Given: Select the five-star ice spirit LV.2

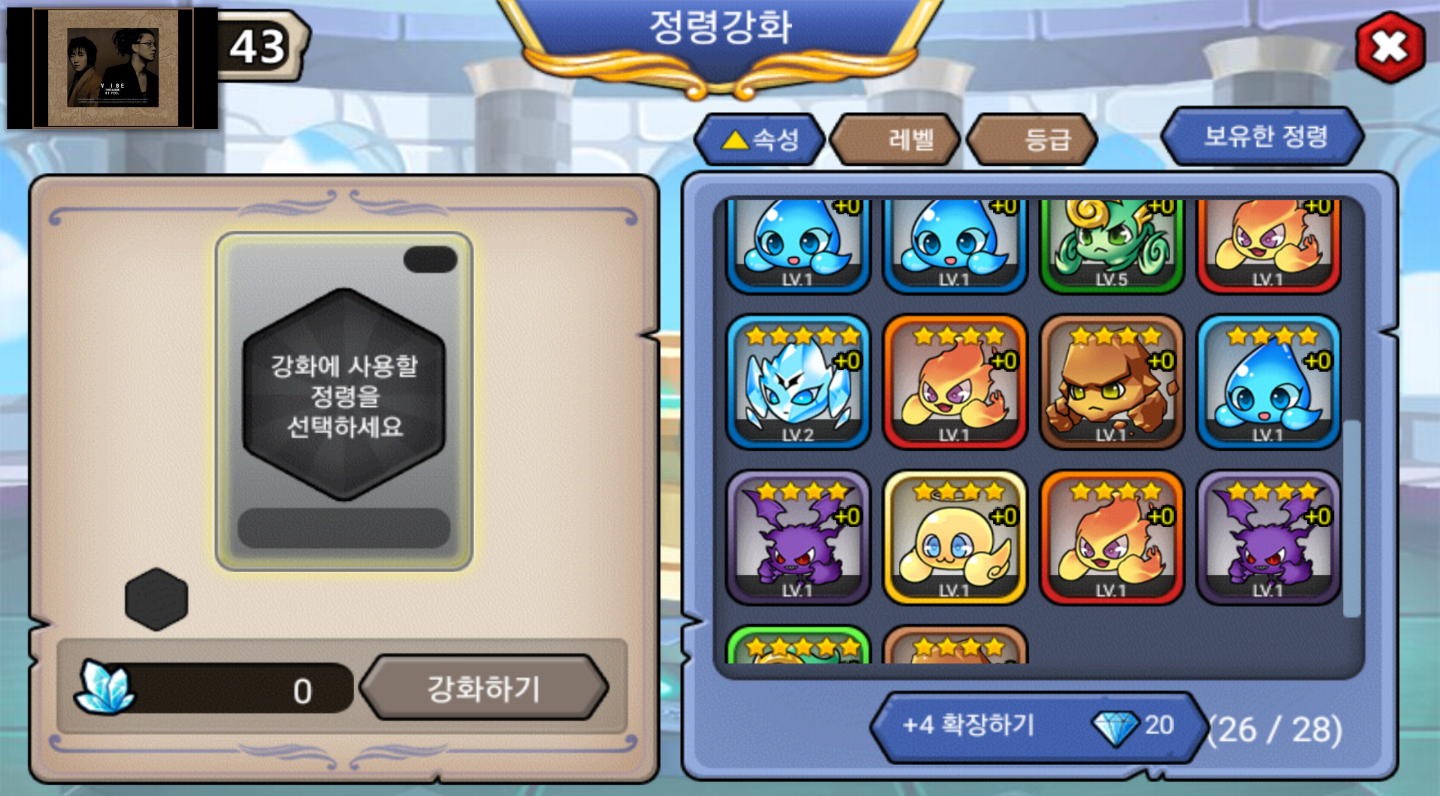Looking at the screenshot, I should [798, 382].
